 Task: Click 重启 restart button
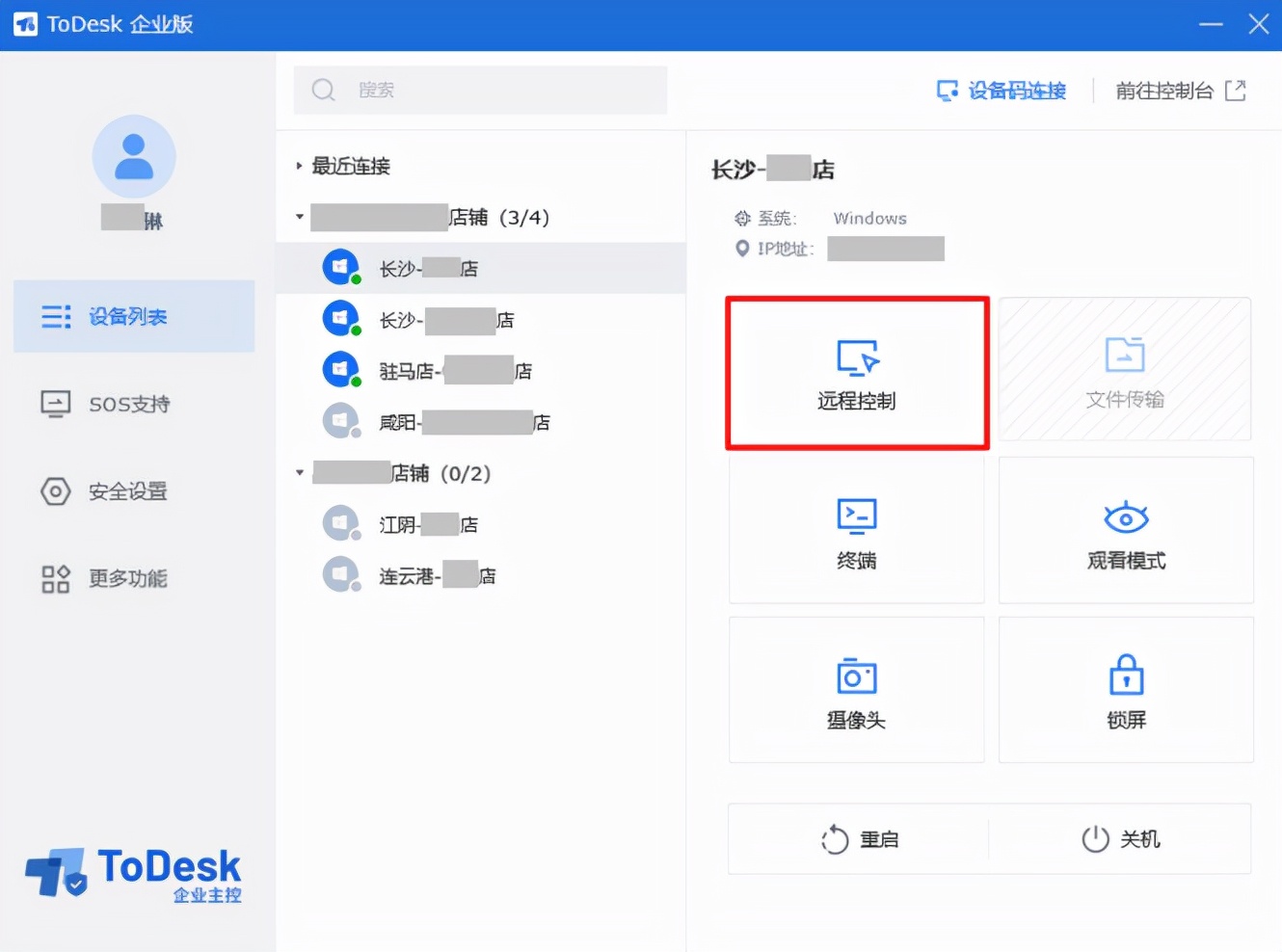click(859, 839)
